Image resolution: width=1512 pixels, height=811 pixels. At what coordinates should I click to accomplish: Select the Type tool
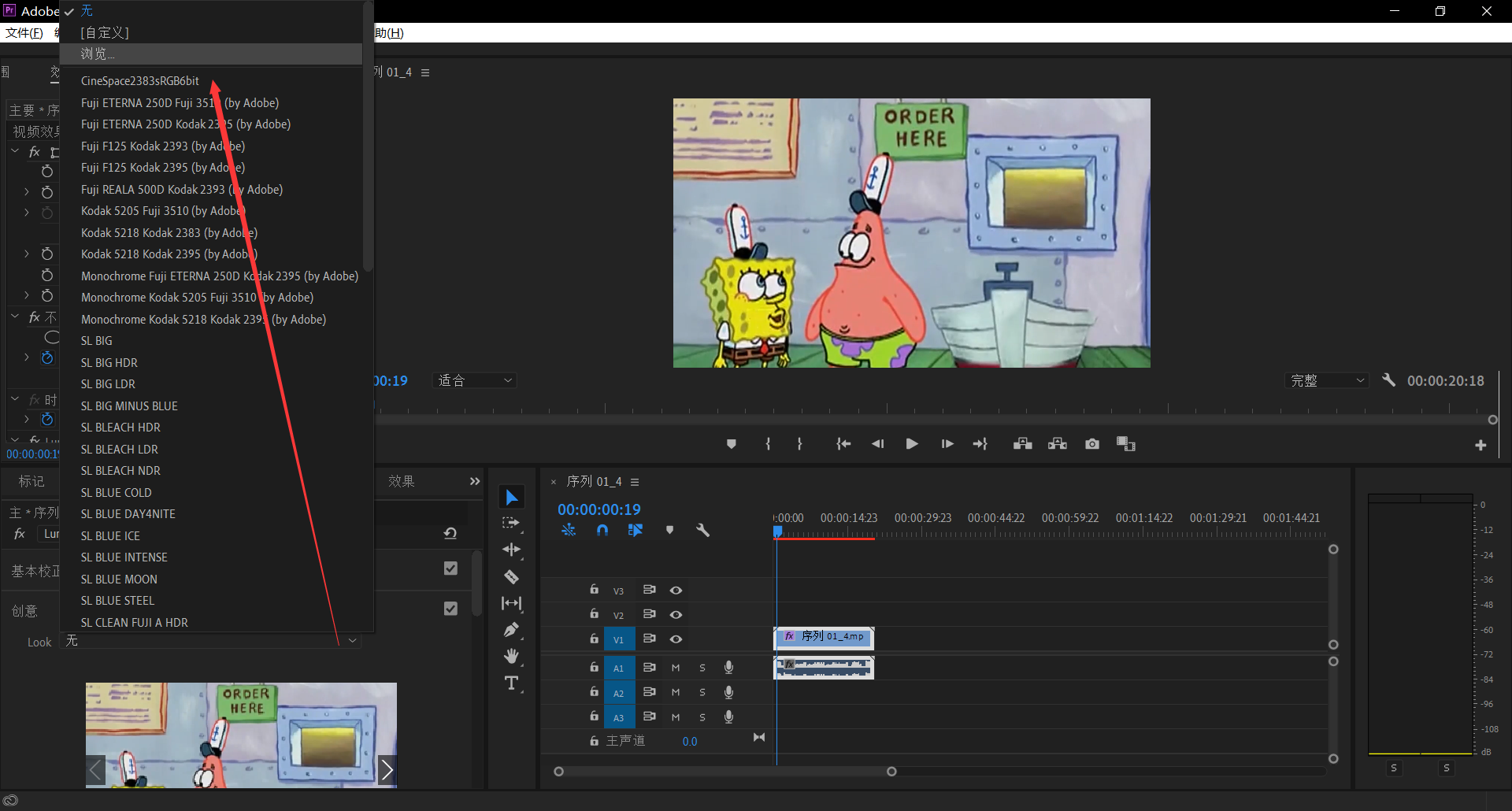point(511,683)
